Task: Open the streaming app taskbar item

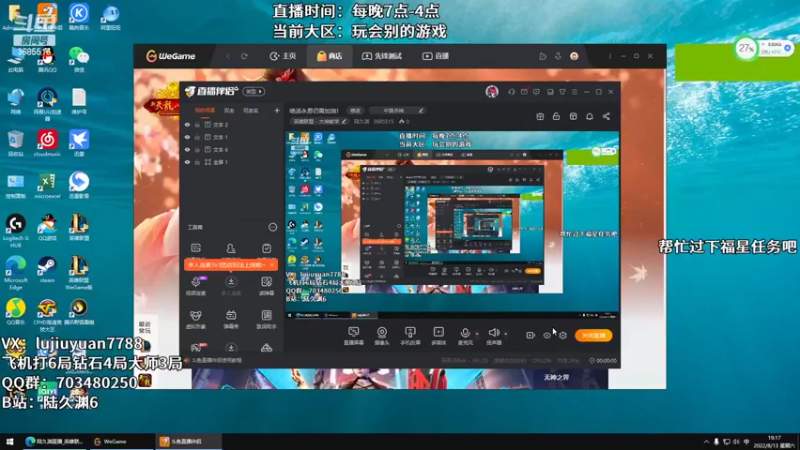Action: pyautogui.click(x=188, y=441)
